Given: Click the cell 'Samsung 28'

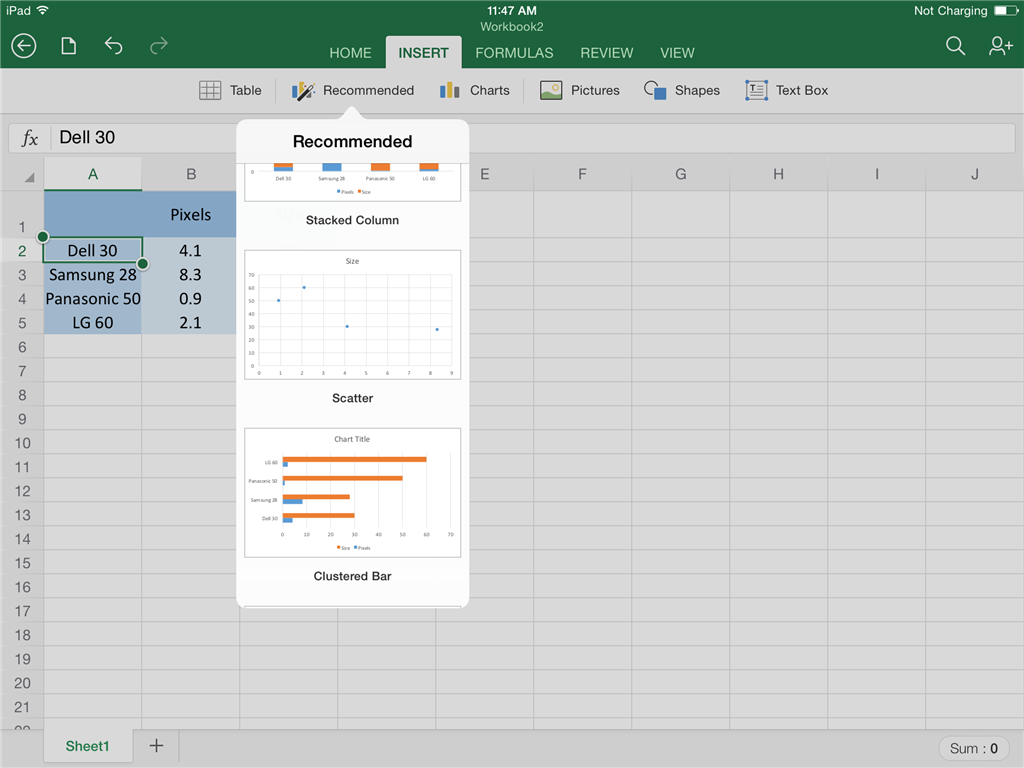Looking at the screenshot, I should coord(93,275).
